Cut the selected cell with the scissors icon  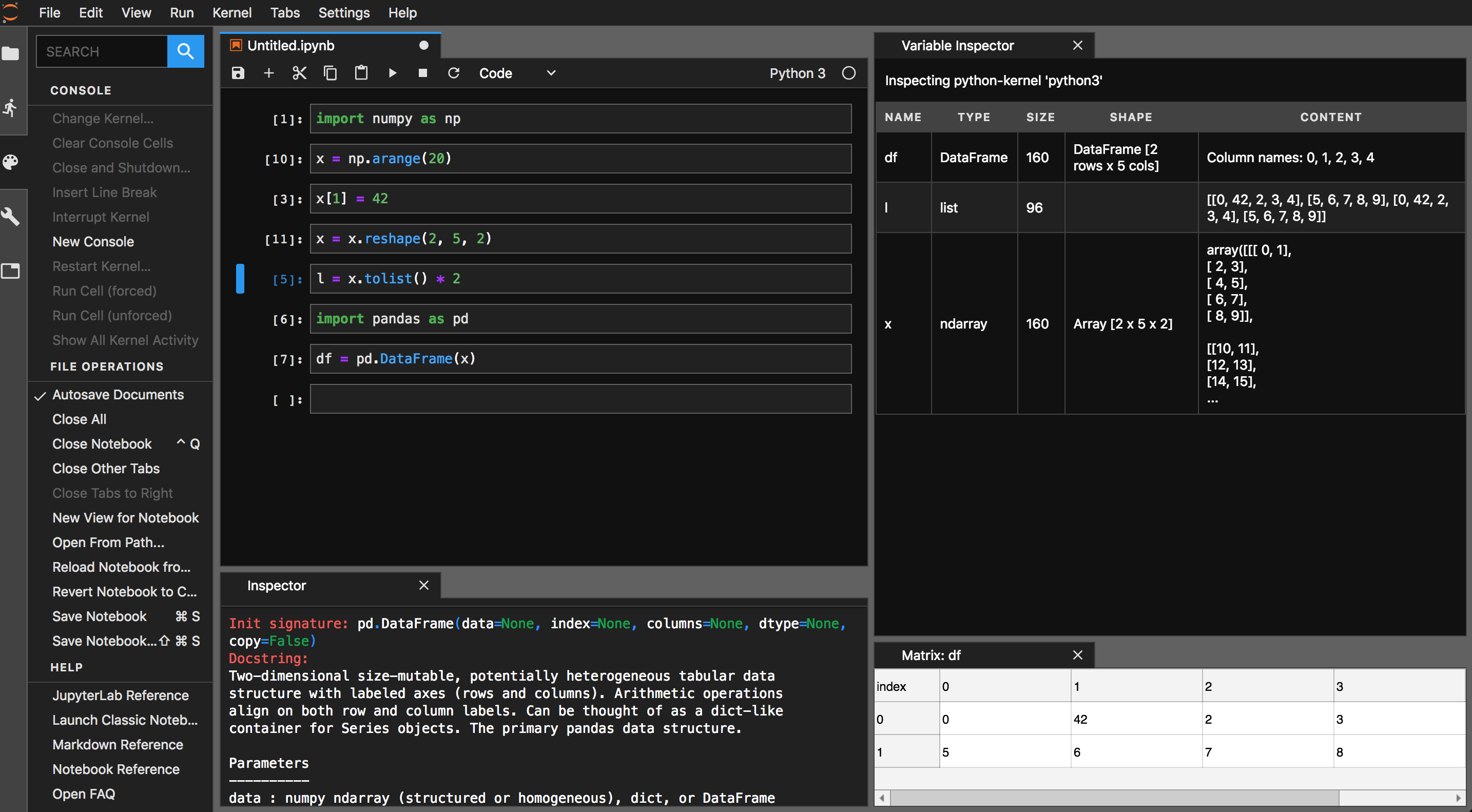[x=299, y=73]
